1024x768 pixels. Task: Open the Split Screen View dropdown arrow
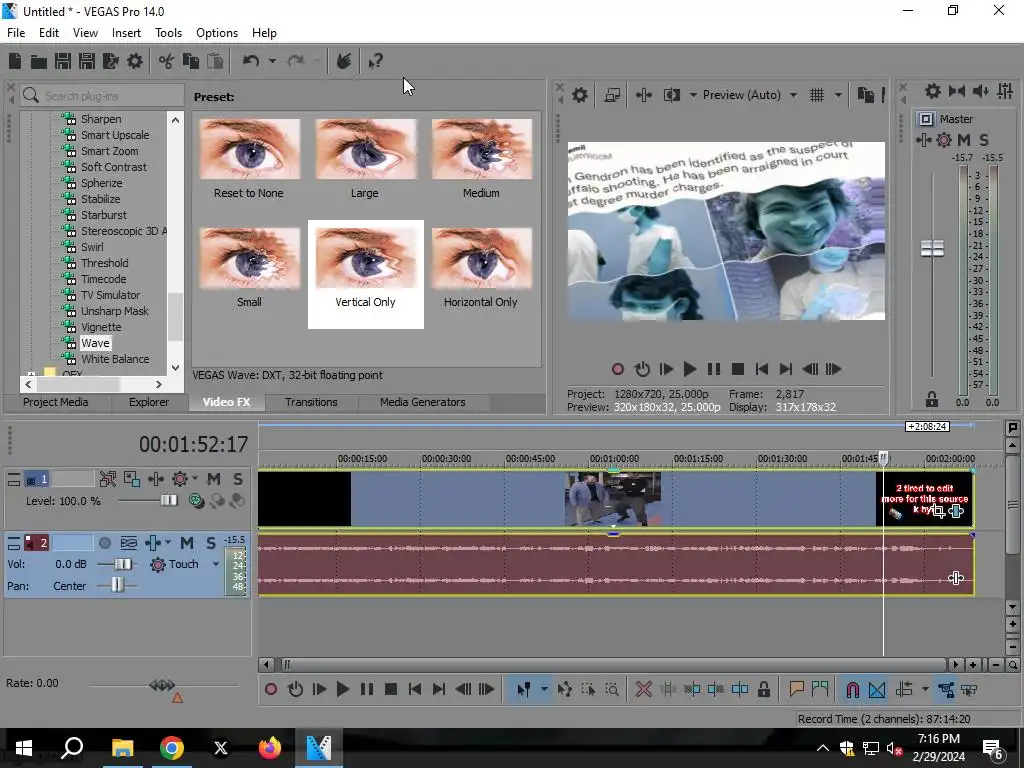tap(693, 95)
